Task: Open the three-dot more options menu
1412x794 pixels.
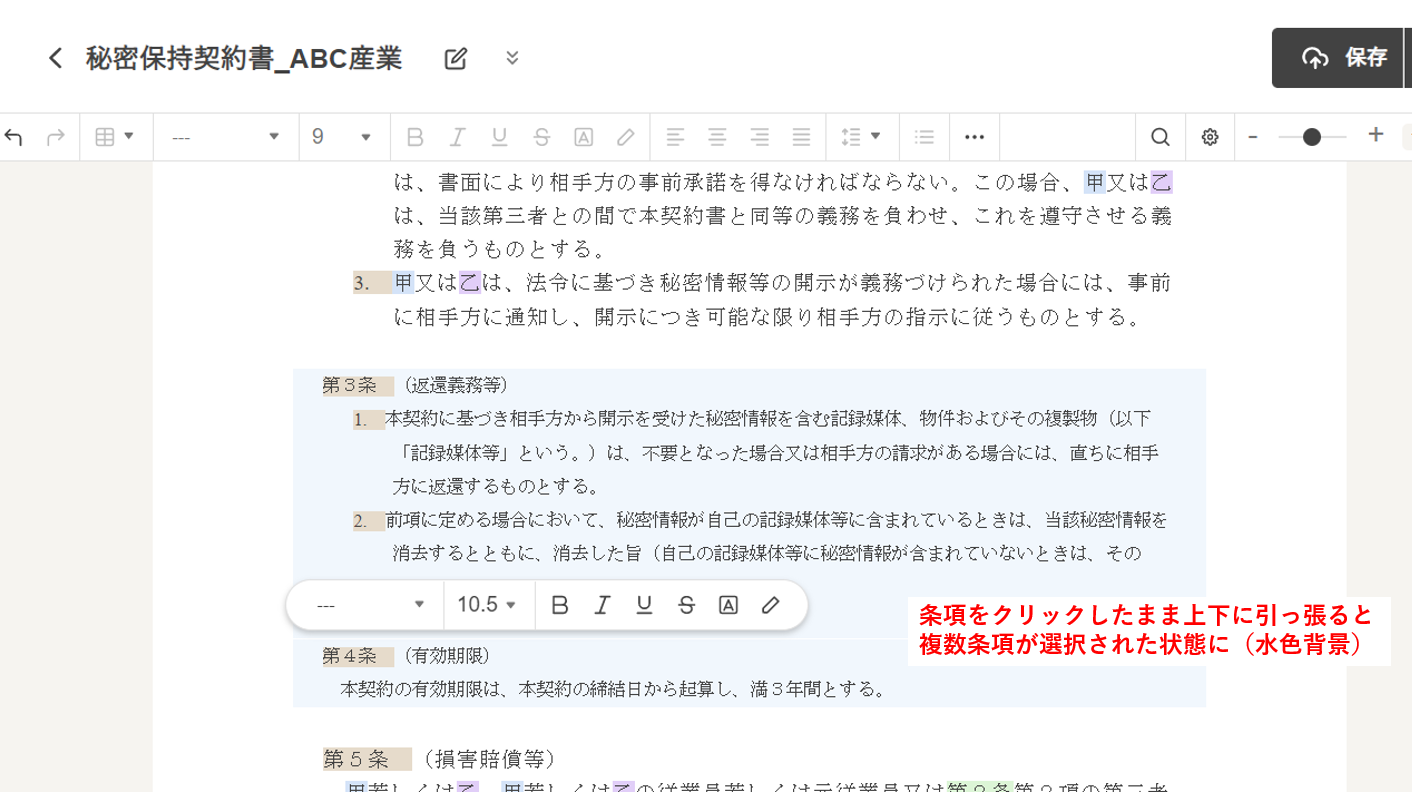Action: (x=974, y=137)
